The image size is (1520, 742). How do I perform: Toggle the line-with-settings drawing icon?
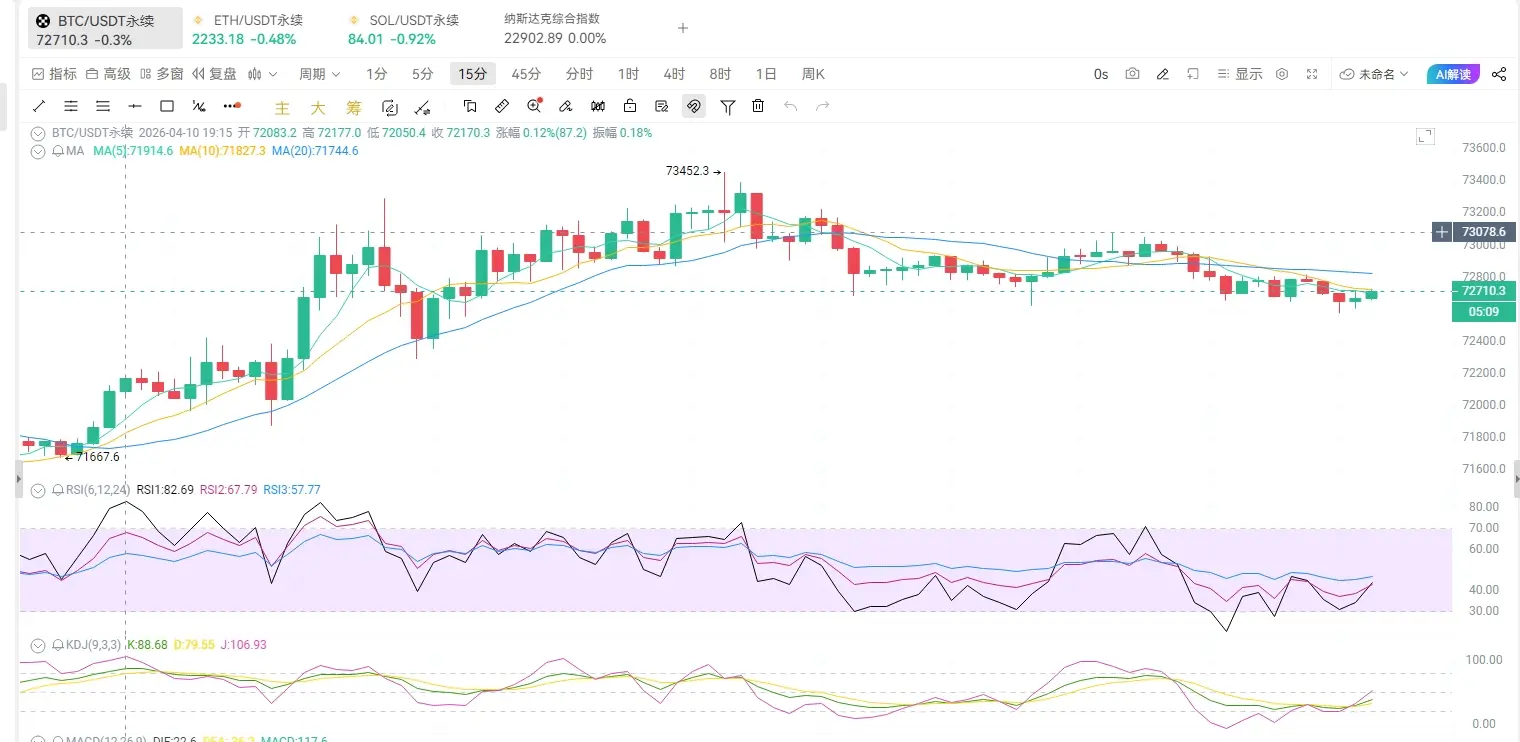coord(422,106)
